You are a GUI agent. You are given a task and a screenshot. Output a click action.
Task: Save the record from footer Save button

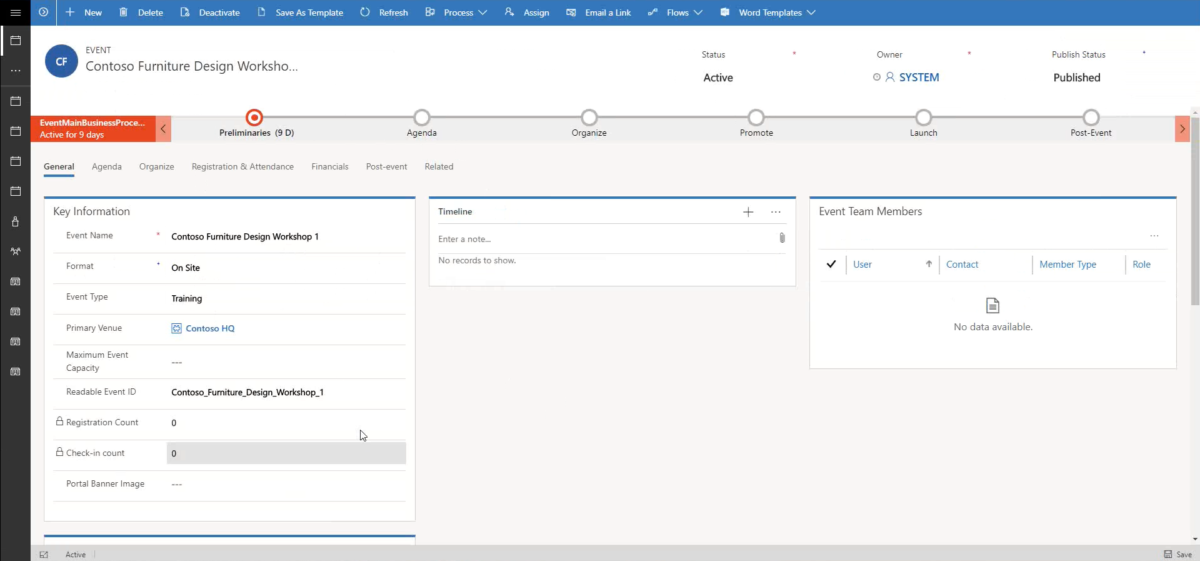1177,554
